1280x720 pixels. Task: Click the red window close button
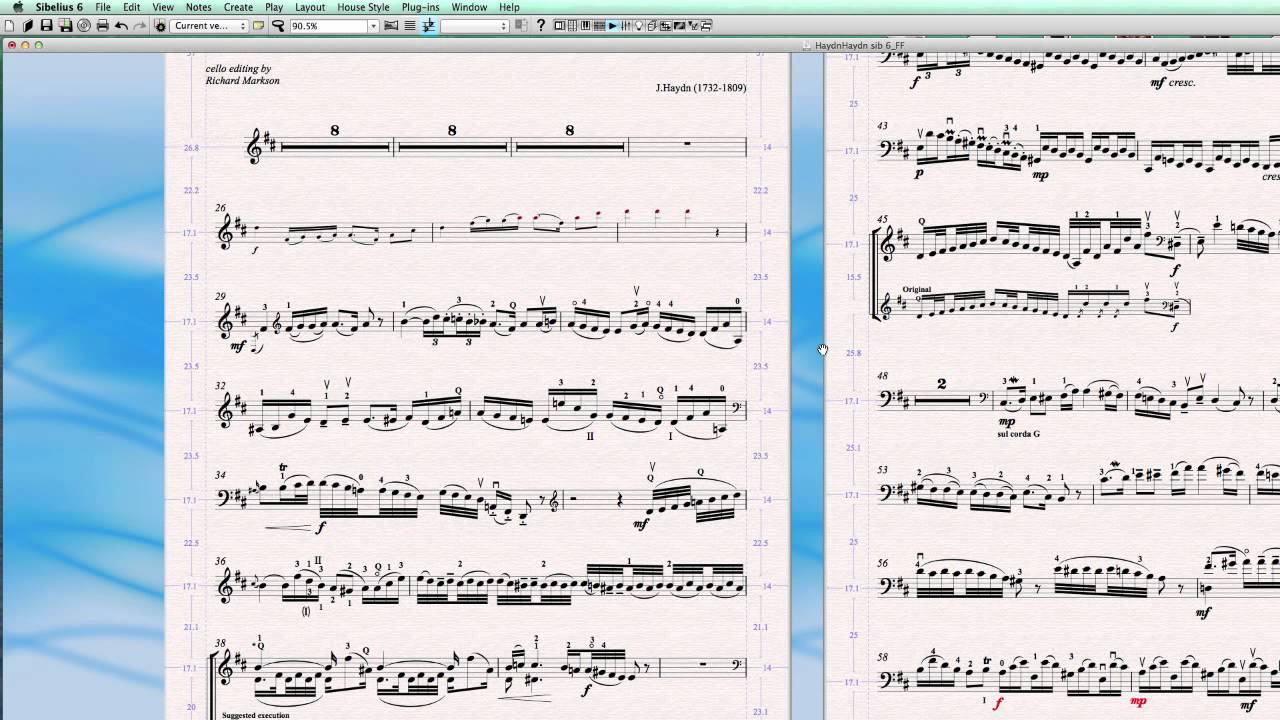click(11, 45)
